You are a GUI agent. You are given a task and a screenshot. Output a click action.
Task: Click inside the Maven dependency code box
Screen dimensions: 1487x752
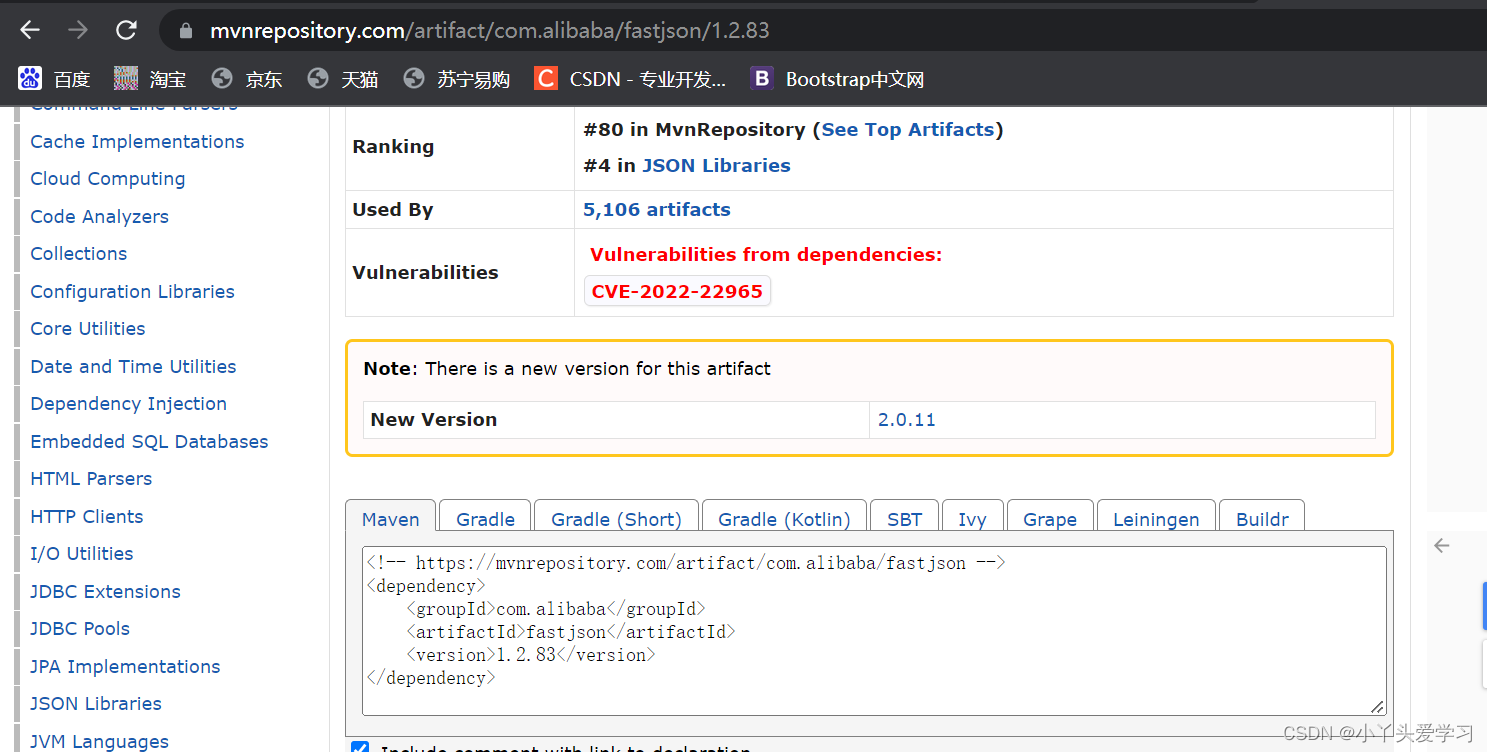[874, 631]
